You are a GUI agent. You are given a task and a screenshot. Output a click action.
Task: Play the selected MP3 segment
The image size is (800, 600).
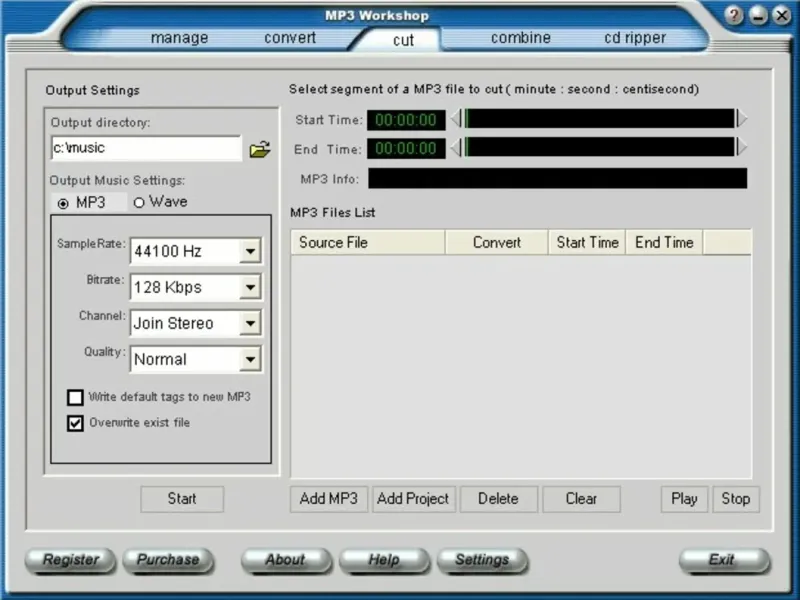click(x=684, y=498)
